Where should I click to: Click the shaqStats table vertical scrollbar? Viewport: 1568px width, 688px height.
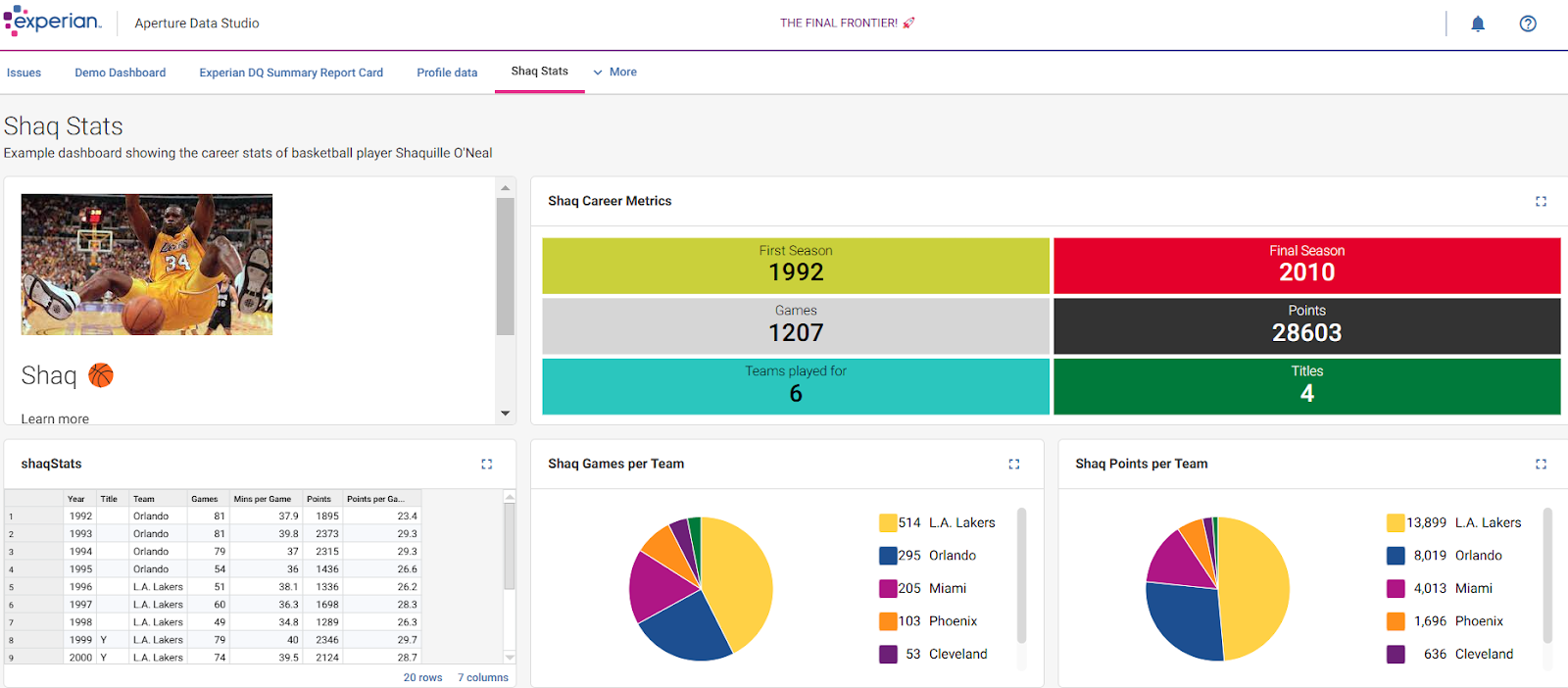click(510, 546)
